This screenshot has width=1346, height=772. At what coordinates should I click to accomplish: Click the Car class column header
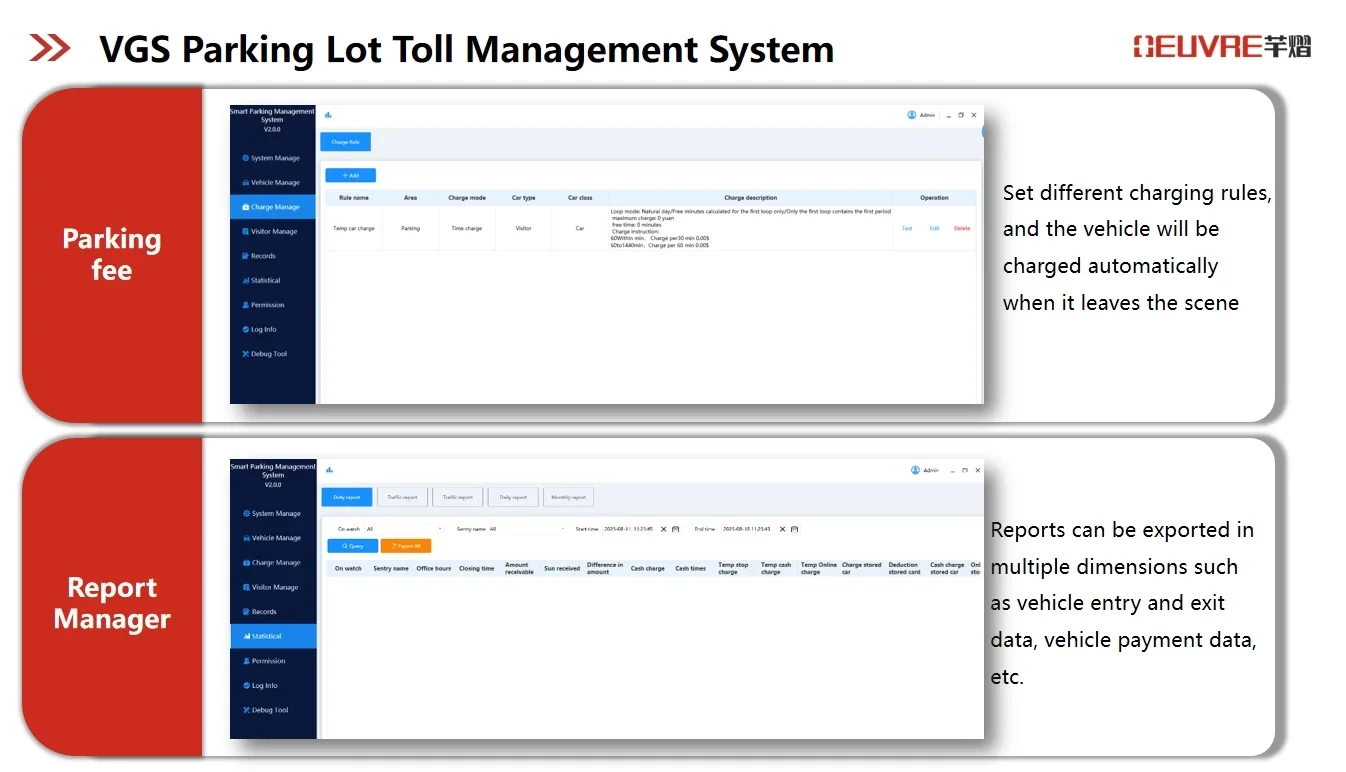tap(580, 198)
